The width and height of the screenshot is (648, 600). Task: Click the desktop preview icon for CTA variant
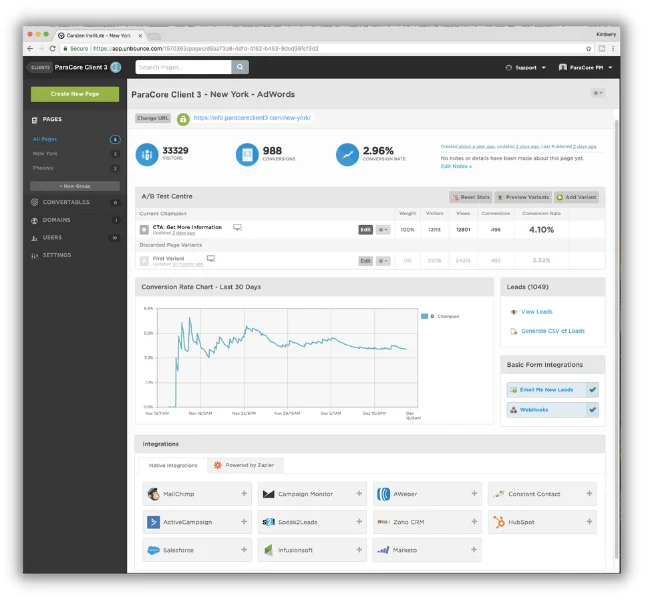click(237, 228)
